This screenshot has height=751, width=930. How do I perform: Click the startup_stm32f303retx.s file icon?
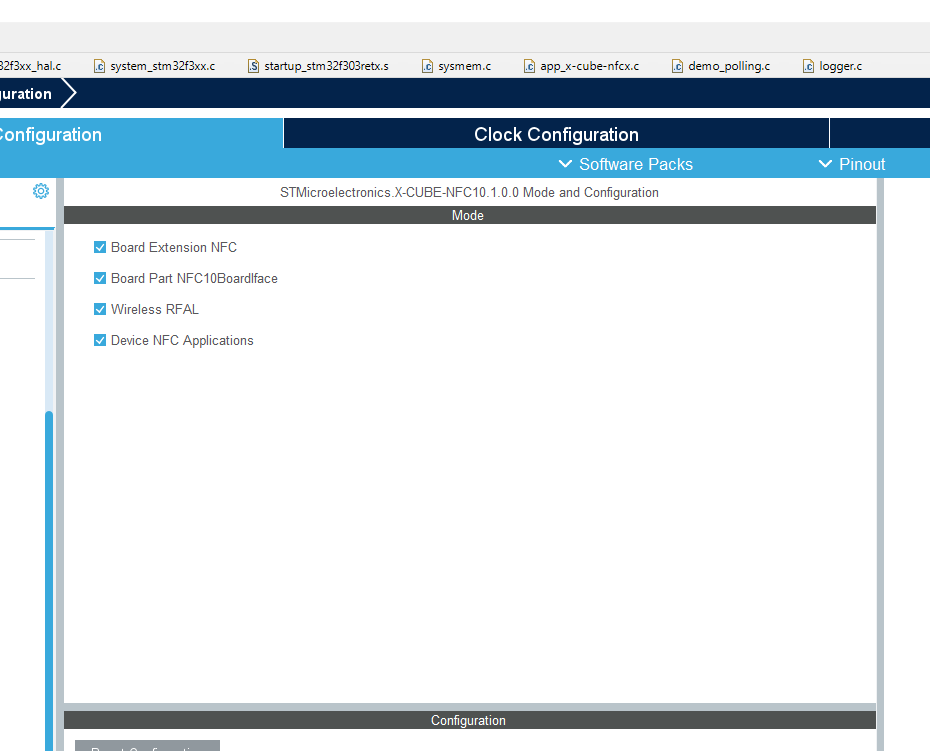click(x=253, y=66)
